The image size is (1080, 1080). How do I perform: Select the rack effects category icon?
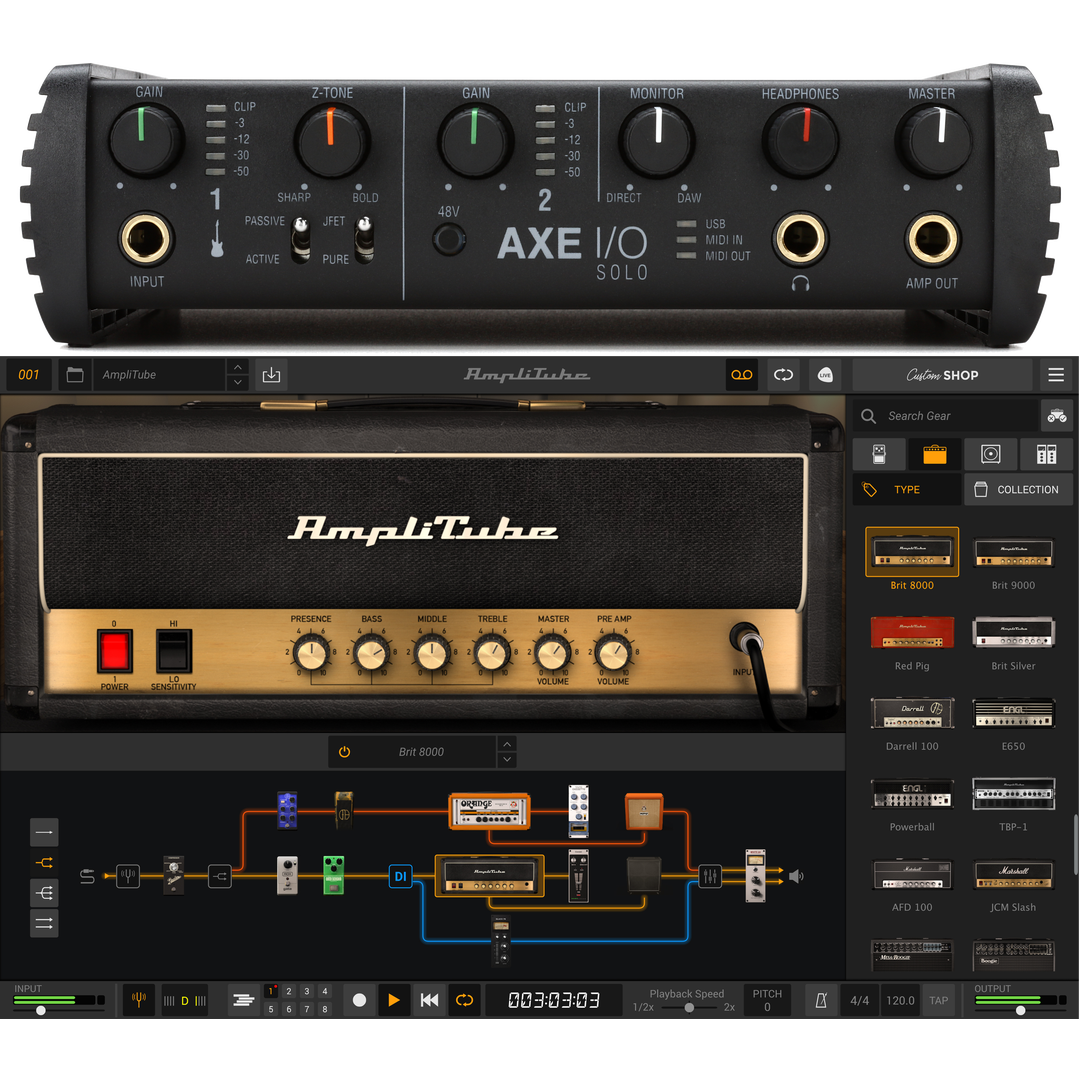tap(1046, 454)
